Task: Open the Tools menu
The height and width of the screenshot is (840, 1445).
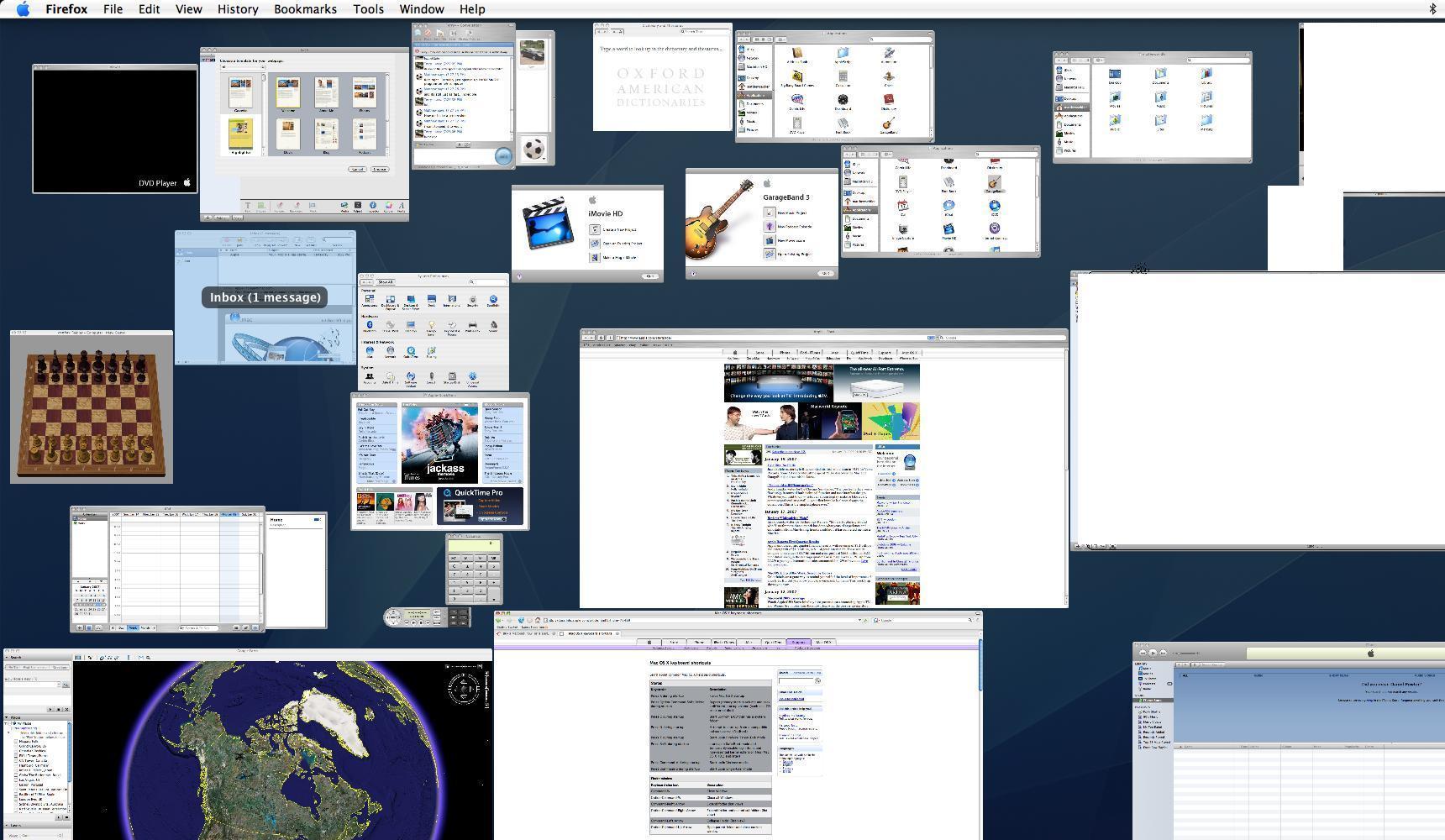Action: click(x=368, y=9)
